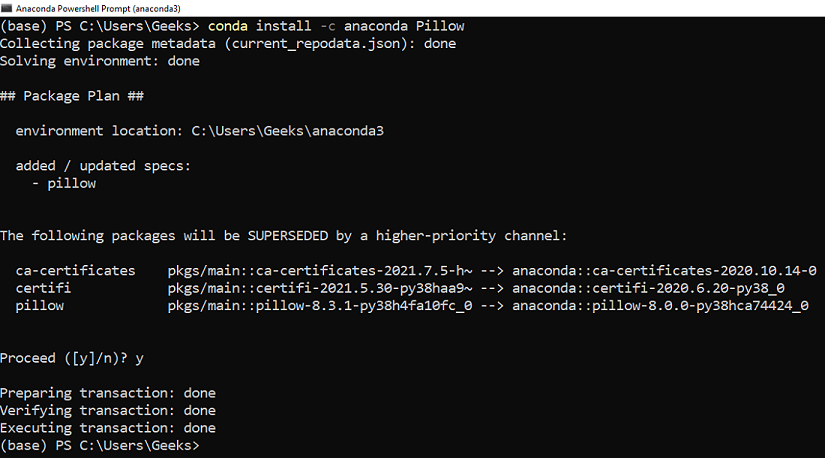The height and width of the screenshot is (458, 825).
Task: Click the '-c' flag in the command
Action: 328,26
